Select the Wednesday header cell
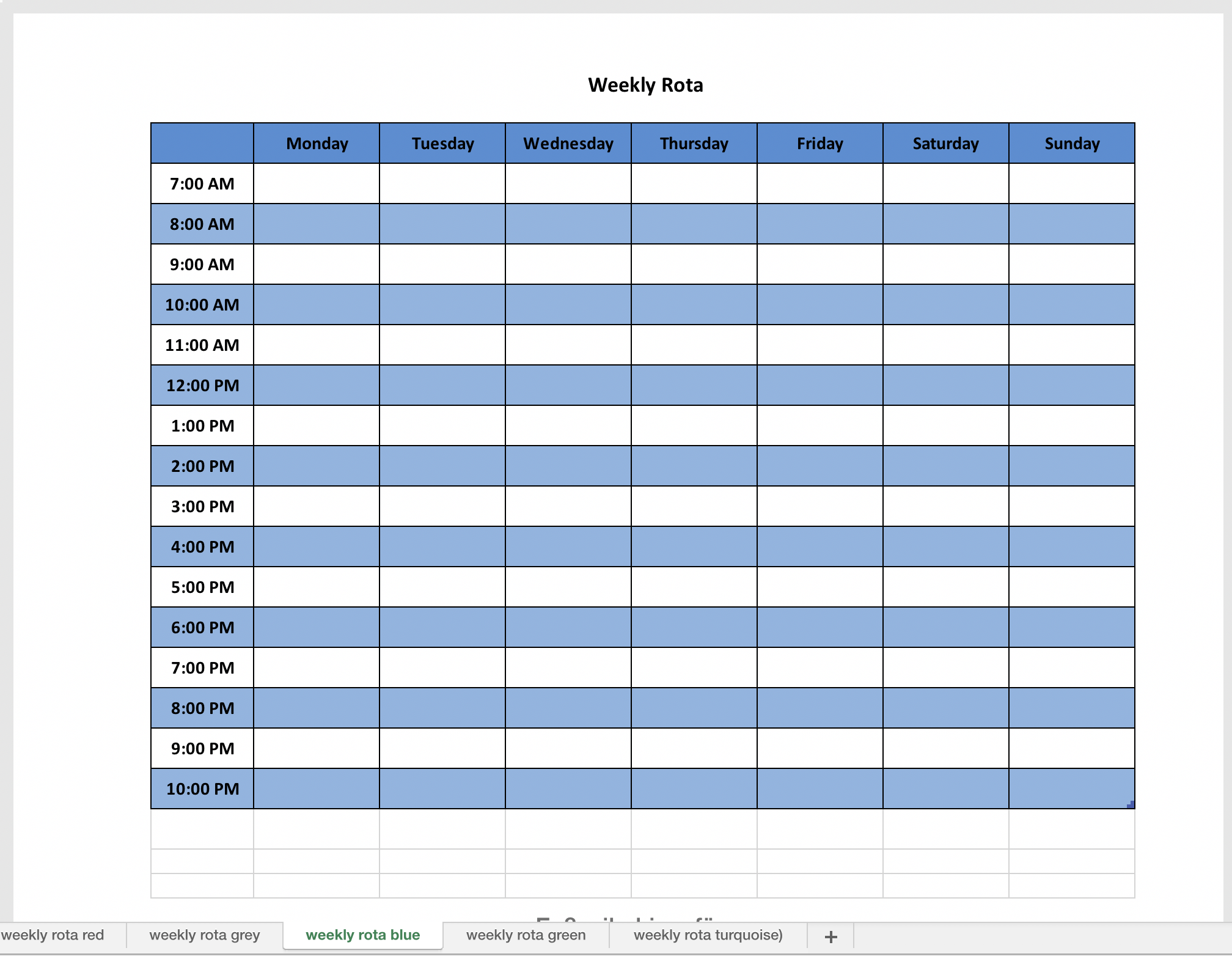Screen dimensions: 1232x956 click(x=568, y=143)
